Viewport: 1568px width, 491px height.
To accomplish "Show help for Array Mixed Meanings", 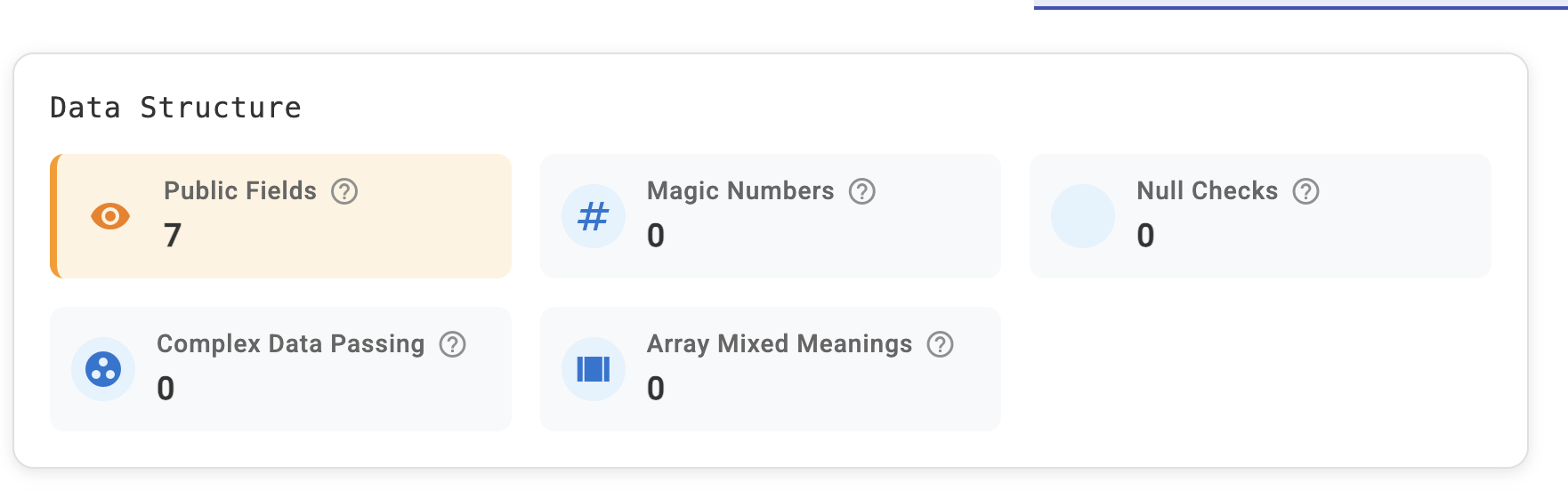I will 941,344.
